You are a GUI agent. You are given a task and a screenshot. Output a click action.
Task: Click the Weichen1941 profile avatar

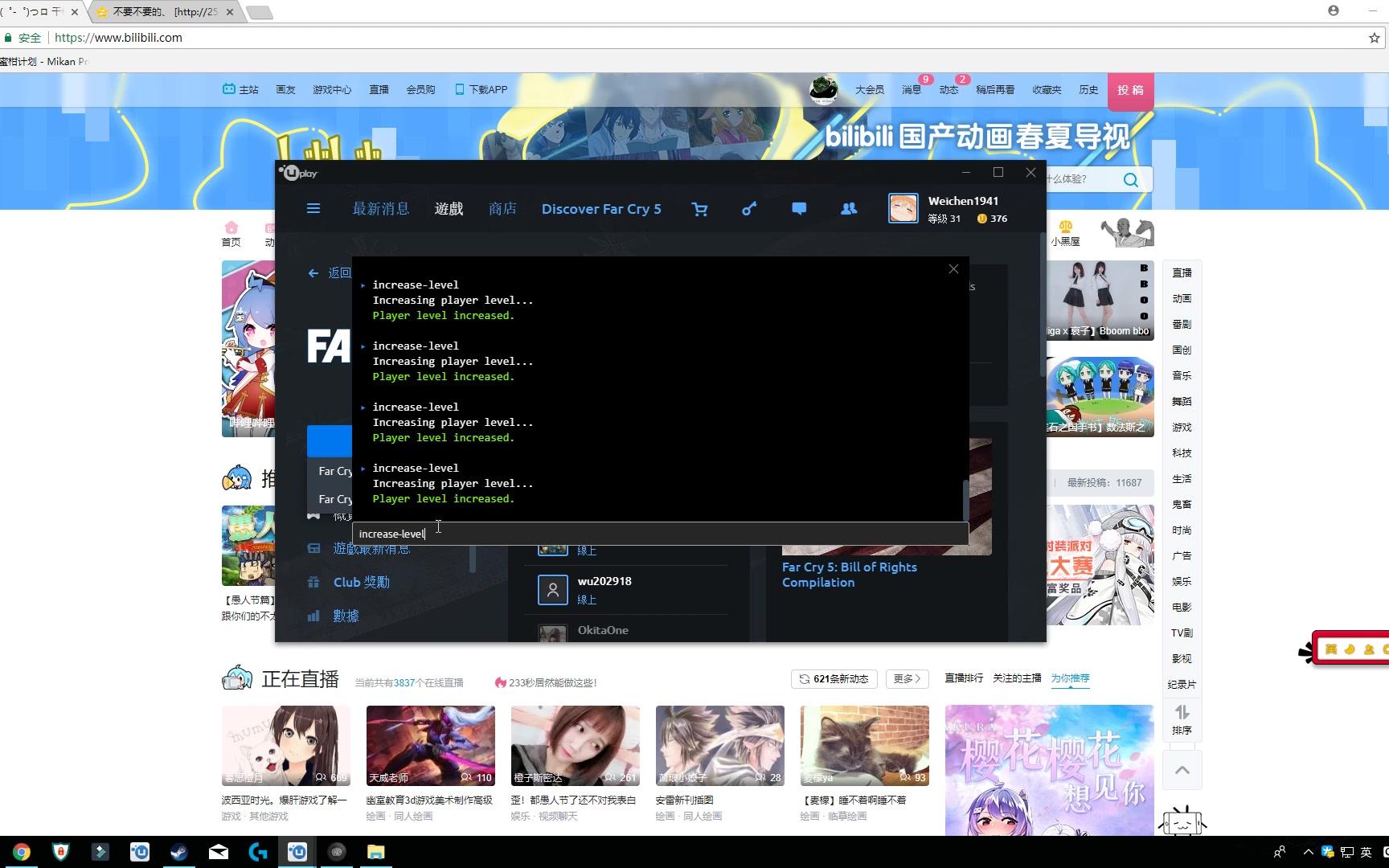coord(903,209)
